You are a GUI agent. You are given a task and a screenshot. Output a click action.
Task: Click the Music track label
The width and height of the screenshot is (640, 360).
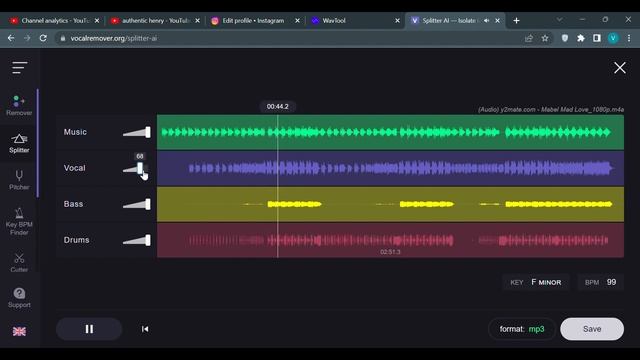(75, 132)
